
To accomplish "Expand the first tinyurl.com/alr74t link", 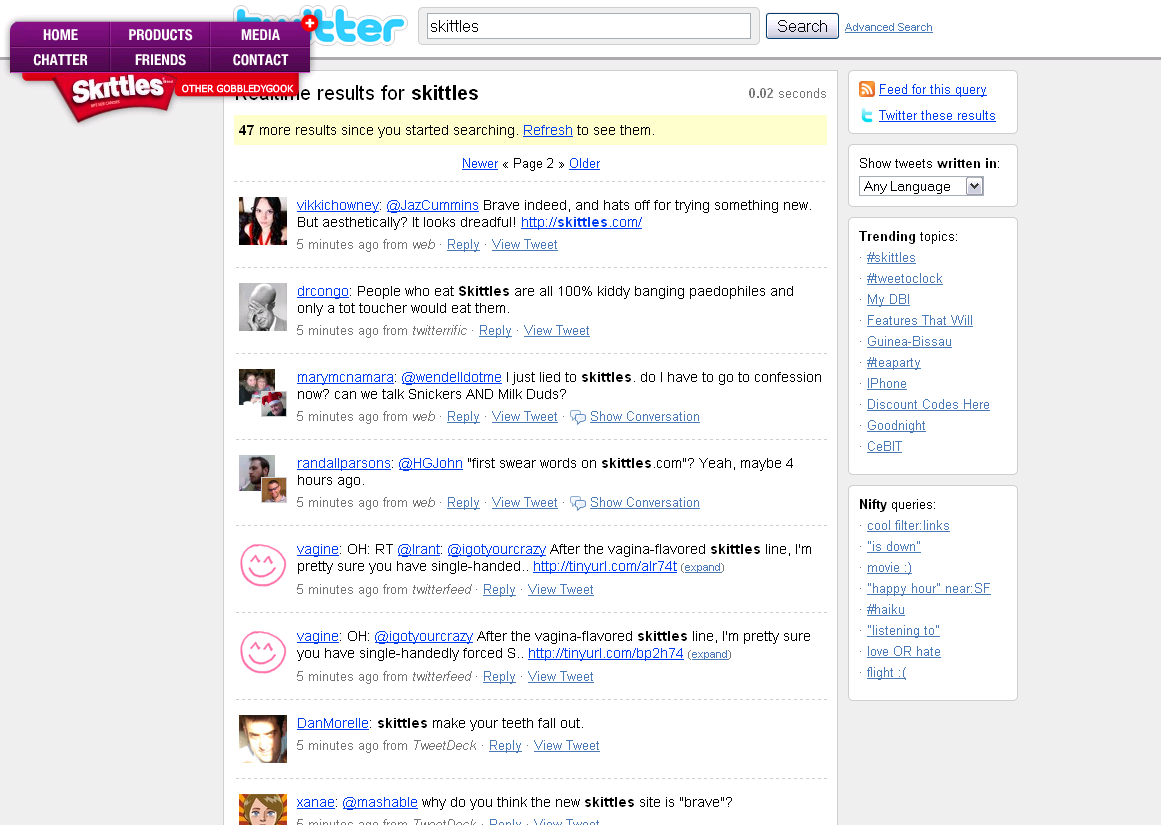I will click(702, 568).
